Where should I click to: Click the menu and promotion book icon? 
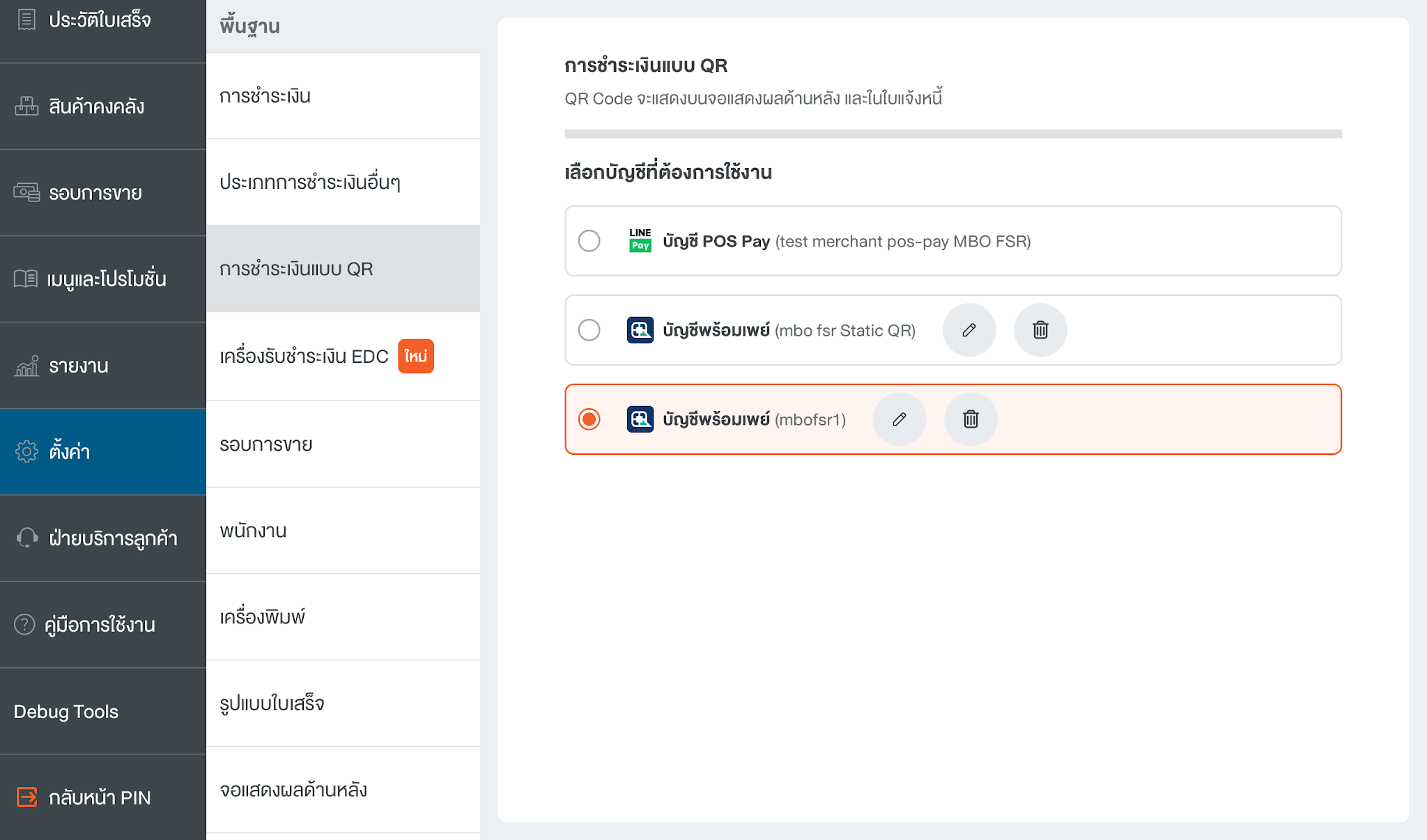pos(26,279)
